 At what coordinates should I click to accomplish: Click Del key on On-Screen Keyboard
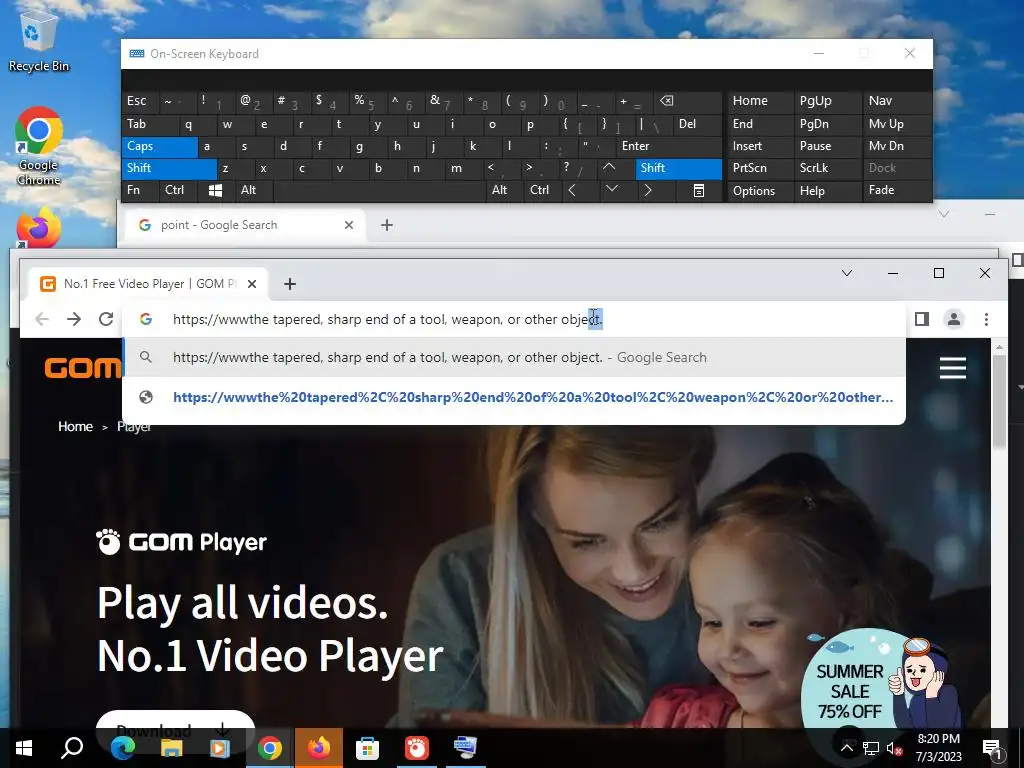697,124
